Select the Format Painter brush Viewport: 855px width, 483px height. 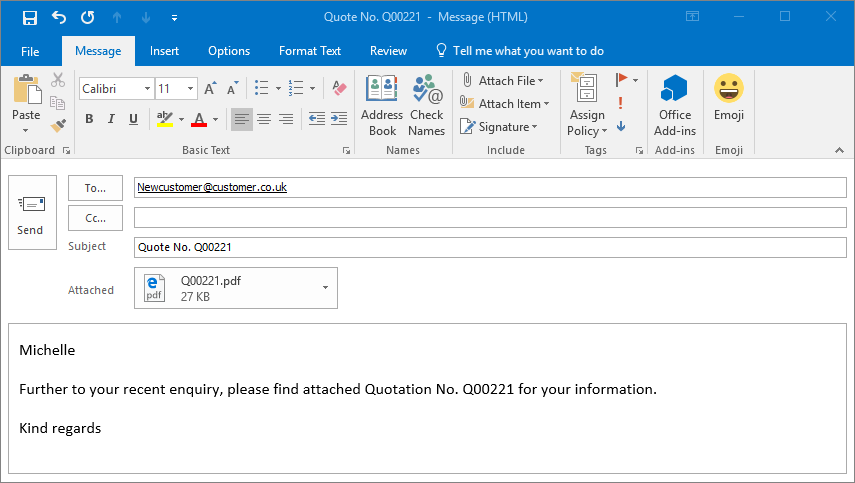tap(58, 125)
